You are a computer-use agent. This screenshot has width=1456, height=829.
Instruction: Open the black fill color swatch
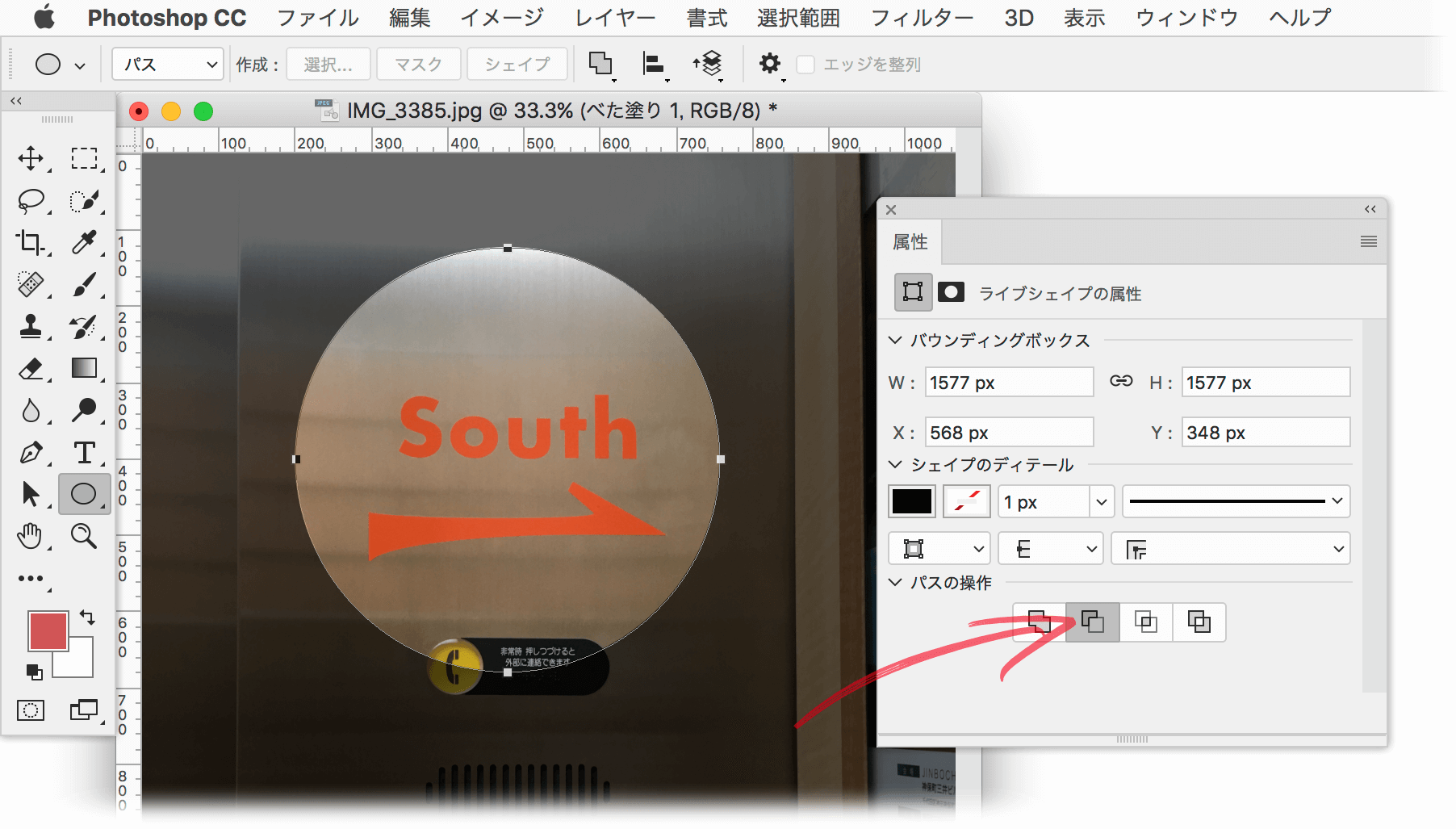click(x=912, y=501)
